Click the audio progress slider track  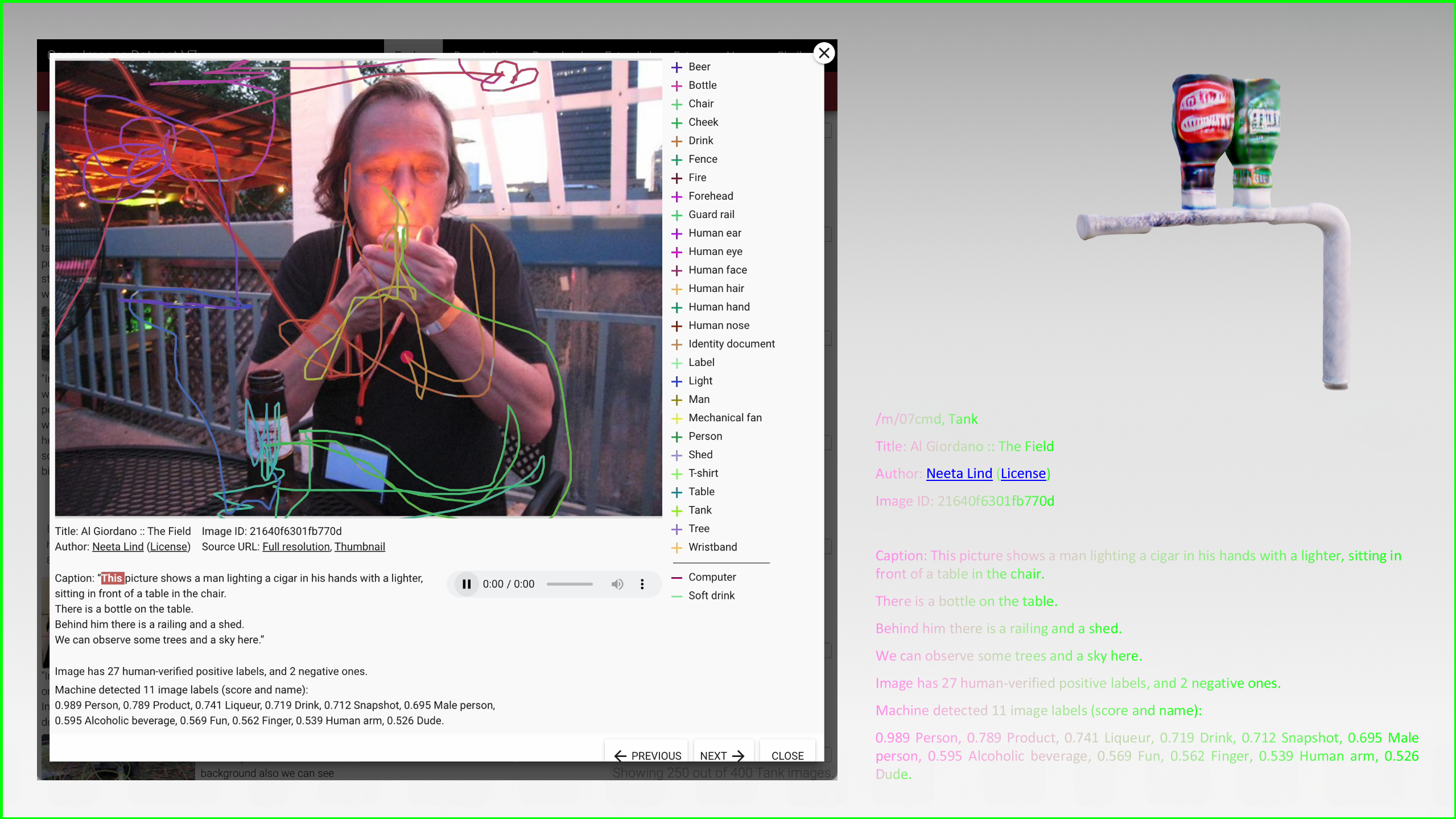(569, 584)
